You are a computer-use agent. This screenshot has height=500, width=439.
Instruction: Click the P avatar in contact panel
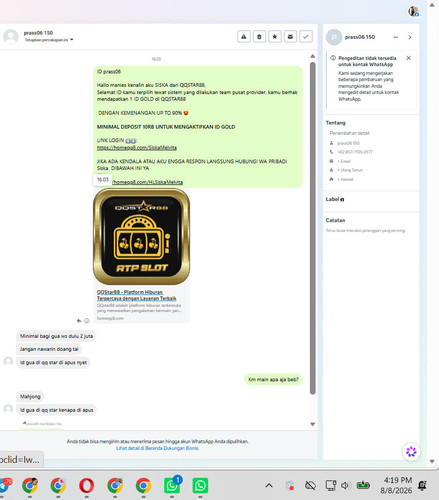334,37
